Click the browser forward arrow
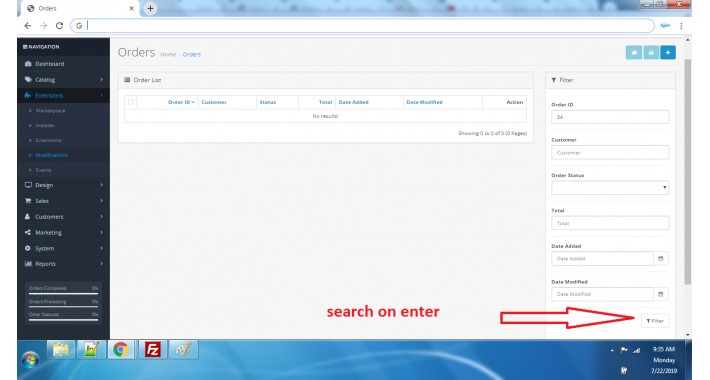This screenshot has width=710, height=380. pyautogui.click(x=43, y=26)
